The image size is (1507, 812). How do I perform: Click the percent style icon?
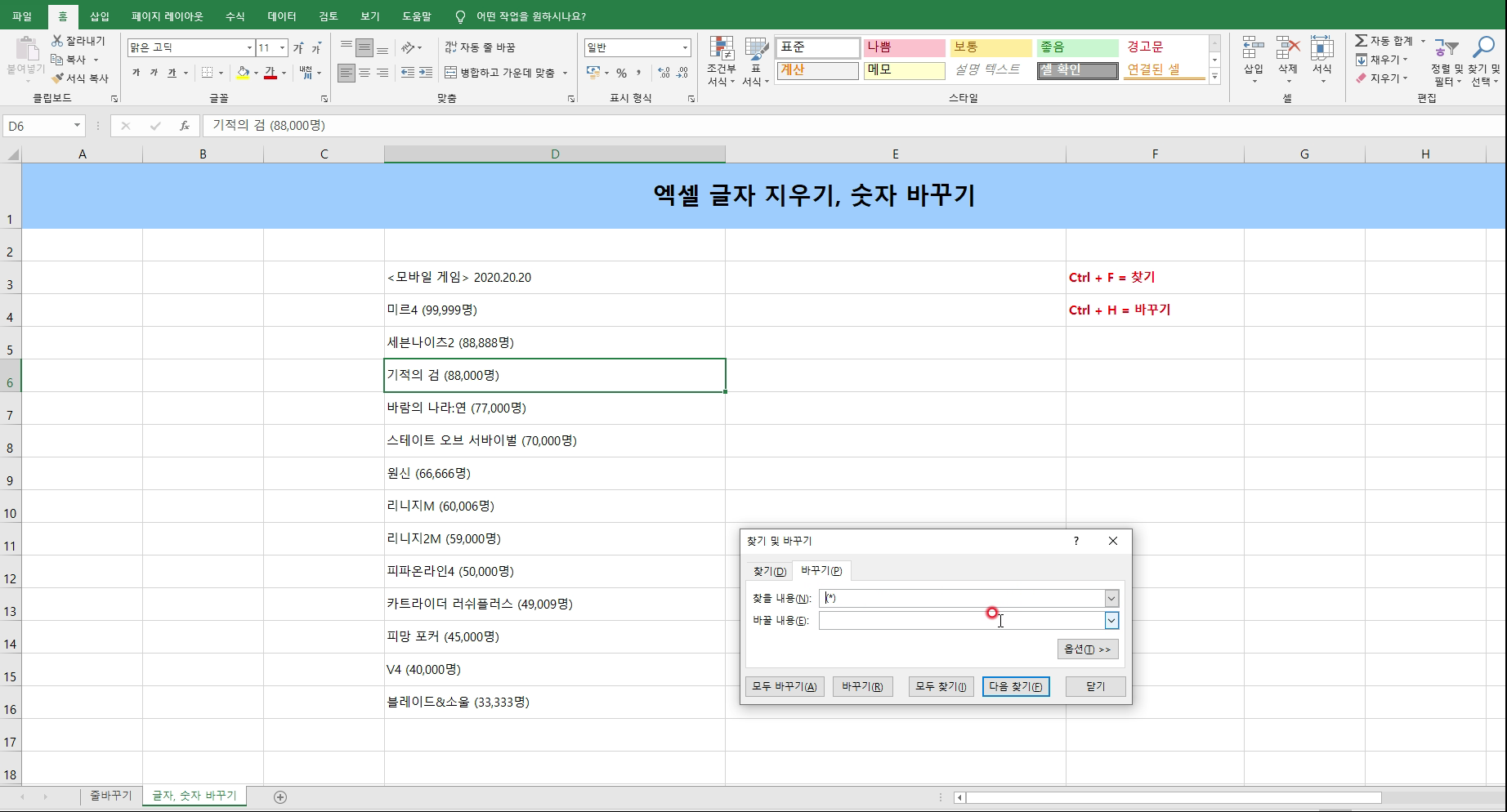tap(621, 74)
